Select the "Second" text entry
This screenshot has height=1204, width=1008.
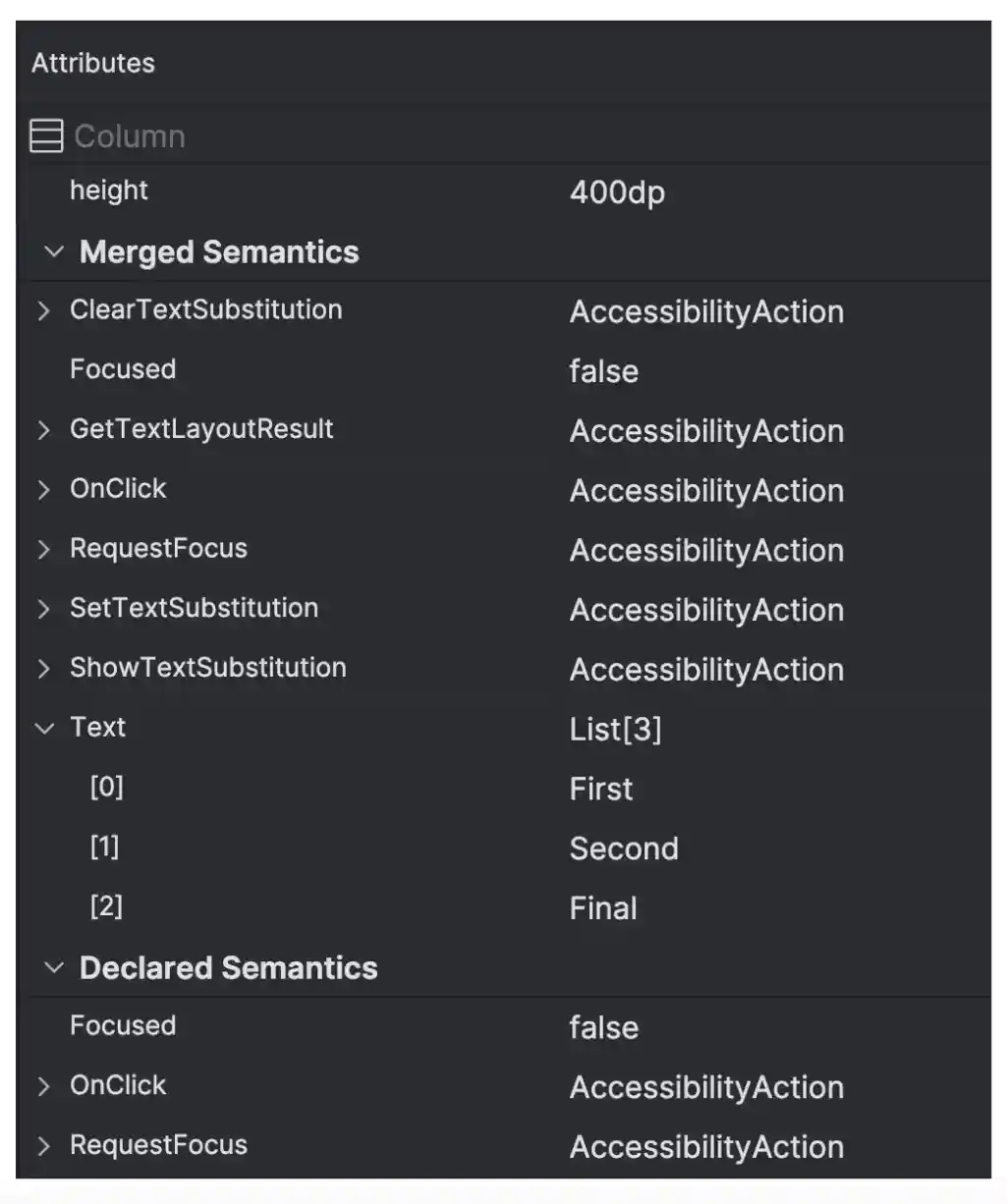tap(624, 848)
